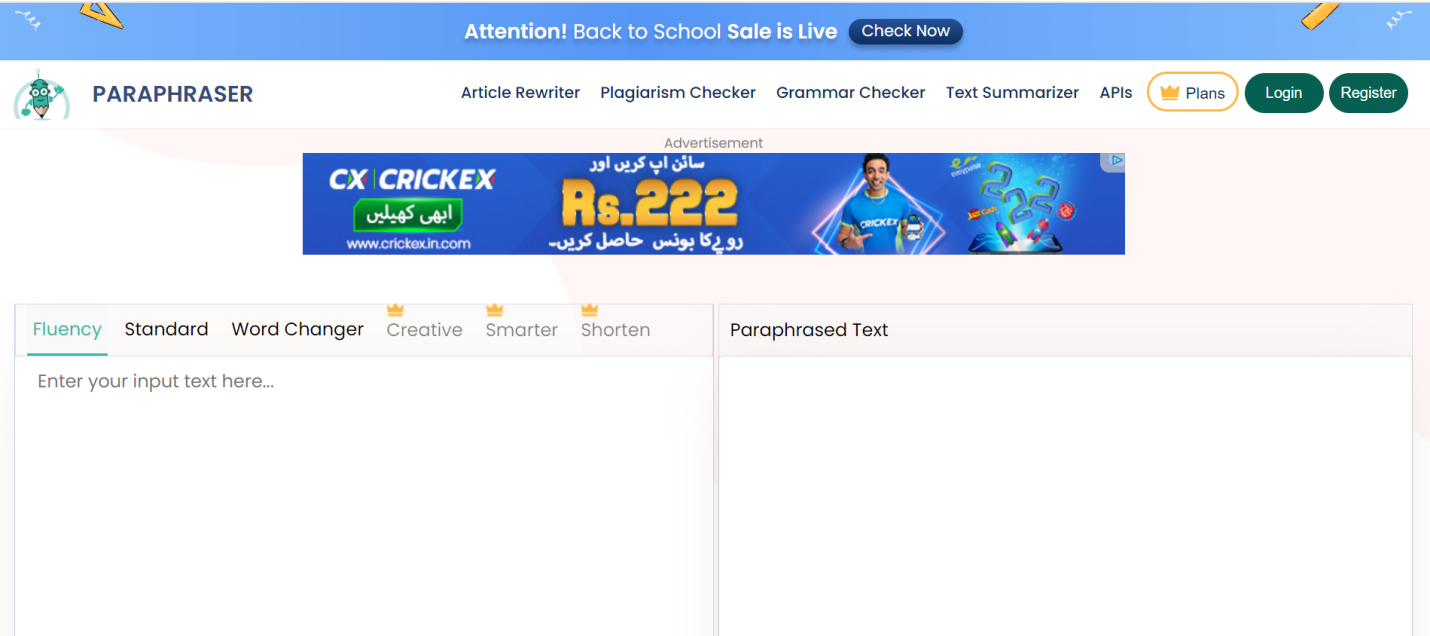Open the Grammar Checker tool
1430x636 pixels.
pos(851,93)
